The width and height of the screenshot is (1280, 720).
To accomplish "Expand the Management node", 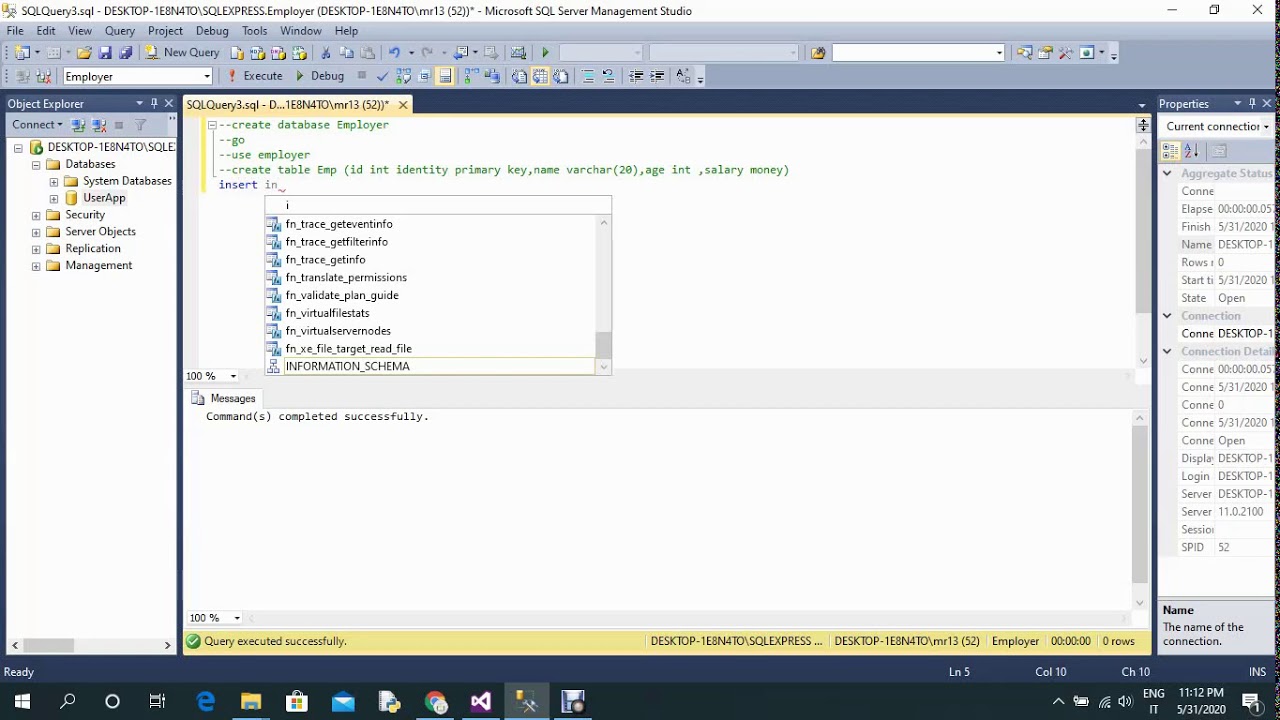I will click(36, 266).
